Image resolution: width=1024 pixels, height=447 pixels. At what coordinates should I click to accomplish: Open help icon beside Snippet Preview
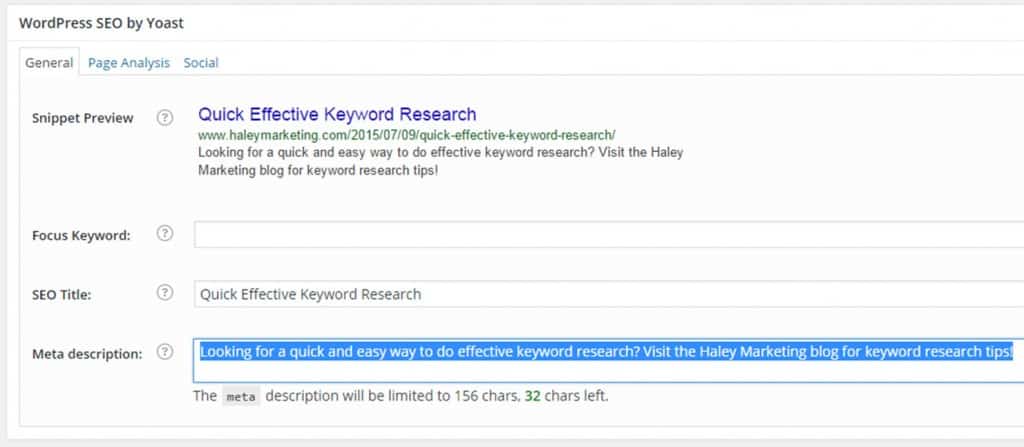click(x=165, y=118)
